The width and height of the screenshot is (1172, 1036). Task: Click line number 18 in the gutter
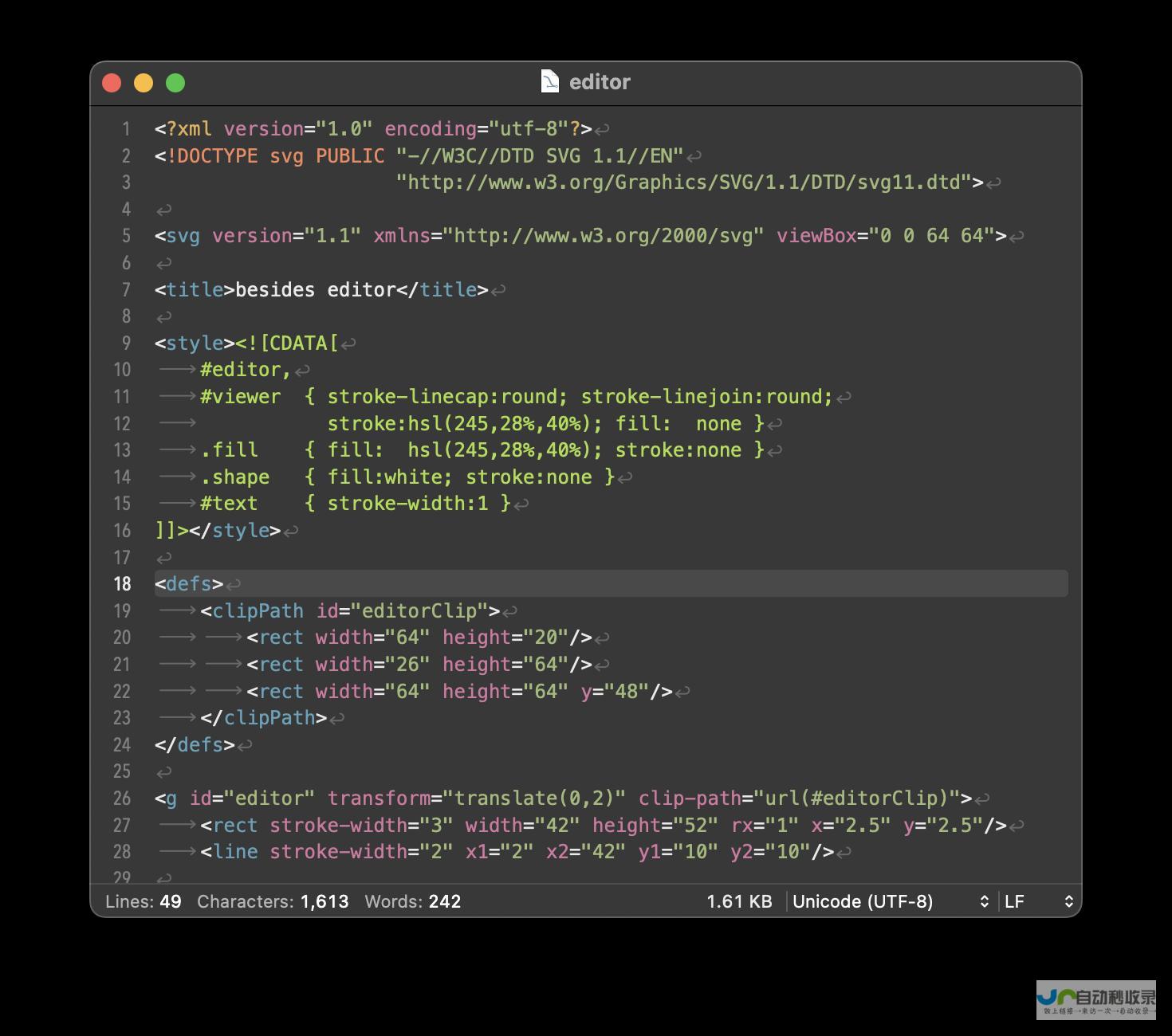122,583
